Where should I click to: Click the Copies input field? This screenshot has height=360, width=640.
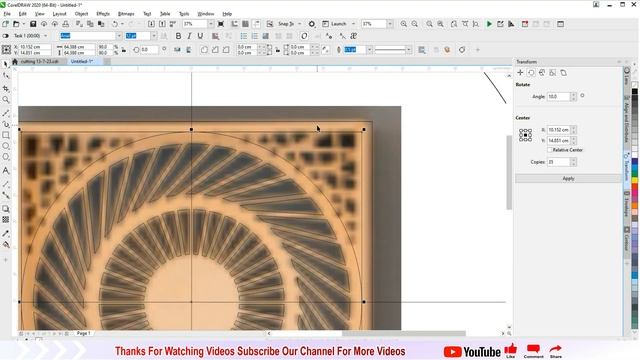tap(558, 162)
